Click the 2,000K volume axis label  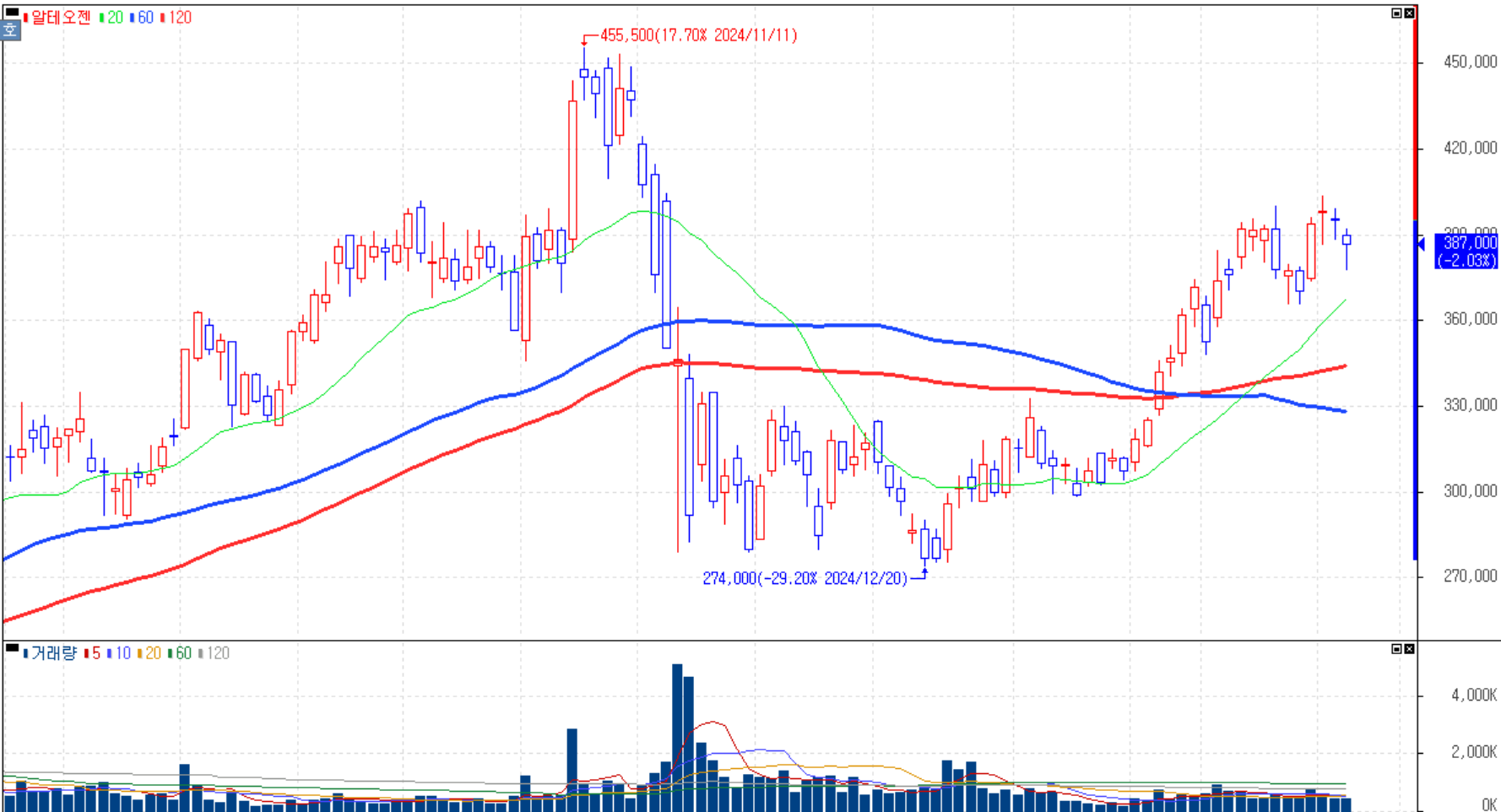click(1474, 752)
